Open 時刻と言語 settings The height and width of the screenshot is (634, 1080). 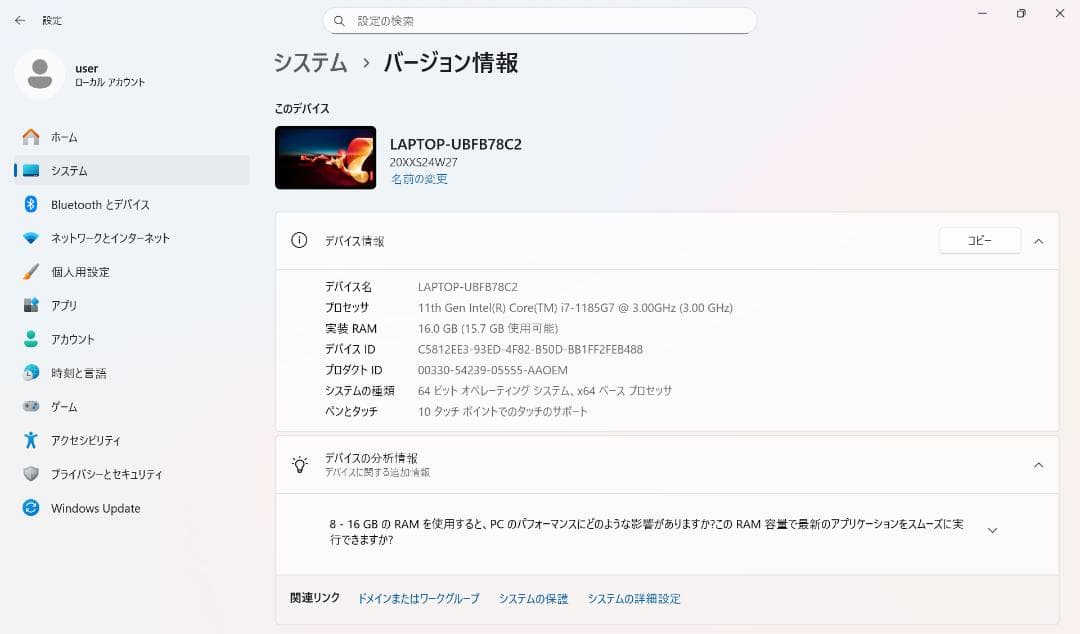point(132,373)
